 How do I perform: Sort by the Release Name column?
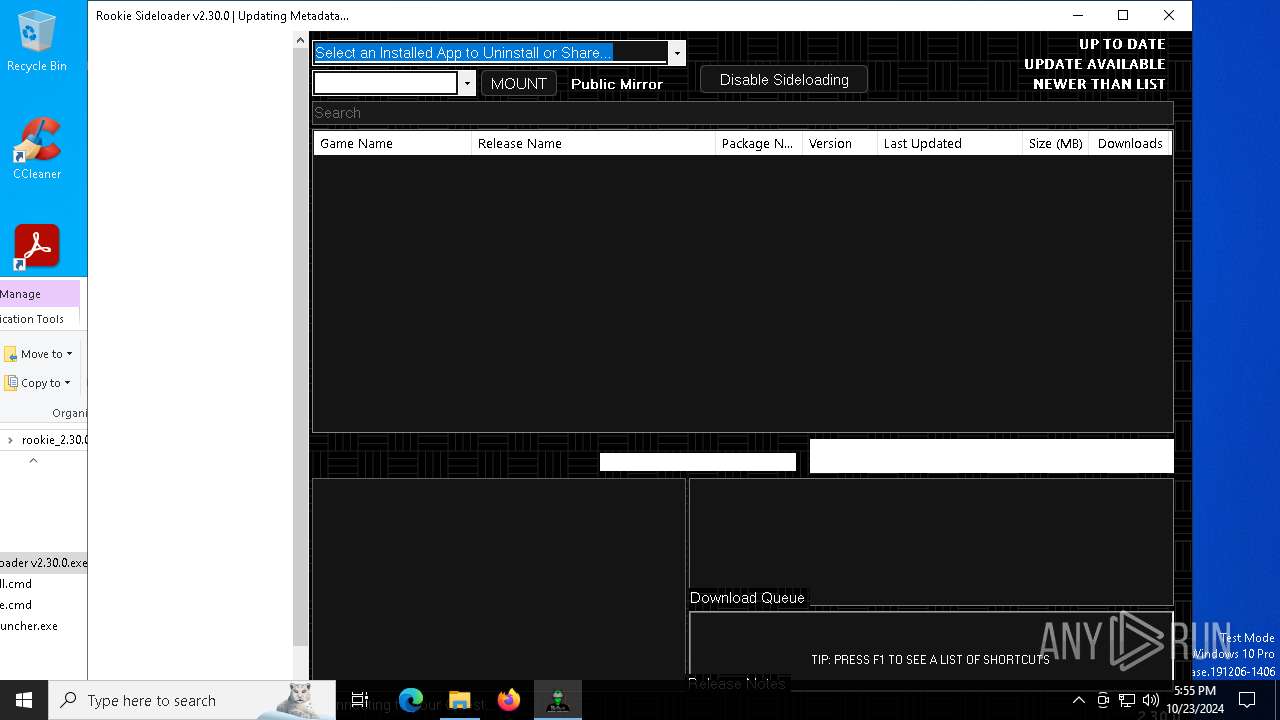tap(593, 144)
